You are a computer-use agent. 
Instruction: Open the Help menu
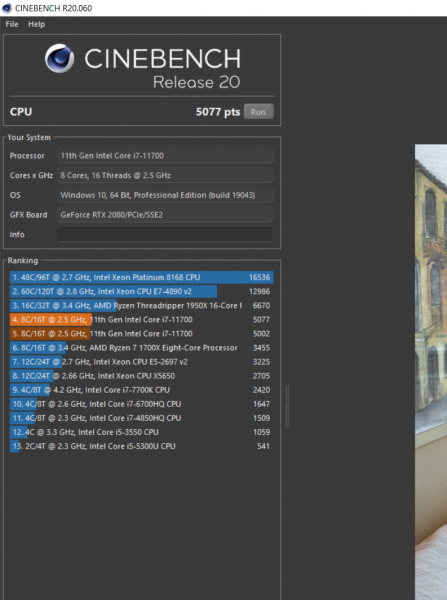pos(36,24)
